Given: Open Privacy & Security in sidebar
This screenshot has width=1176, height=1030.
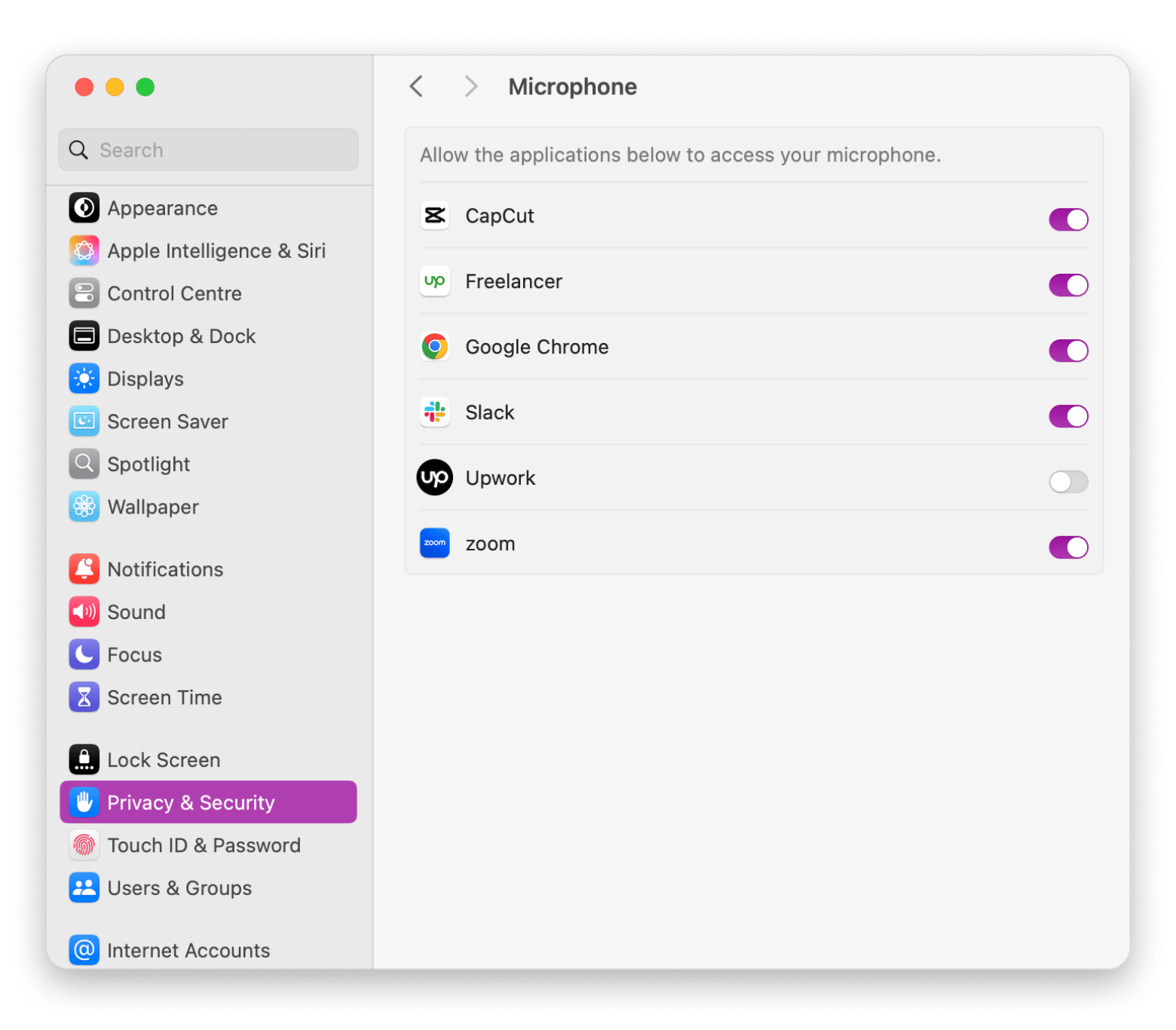Looking at the screenshot, I should tap(208, 802).
